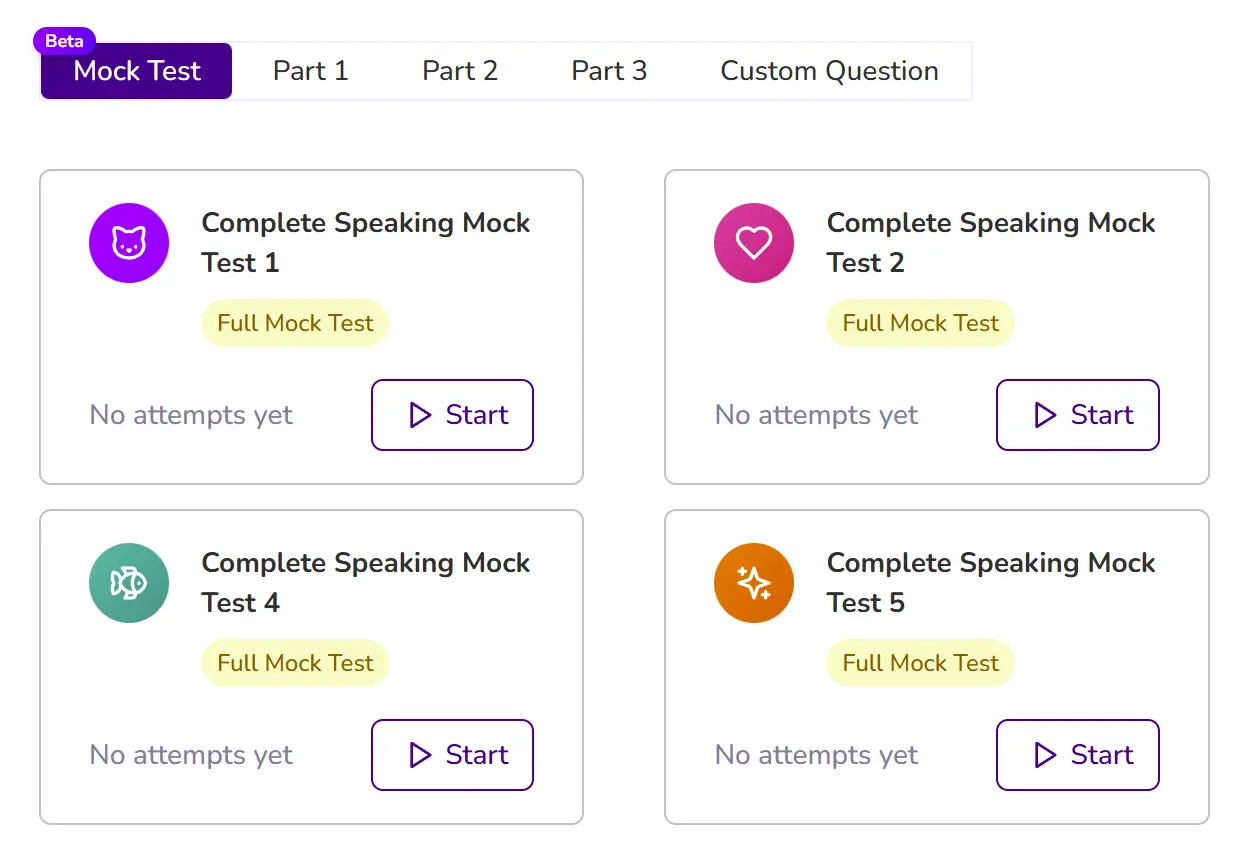The image size is (1244, 848).
Task: Click the Beta badge above the tabs
Action: [64, 41]
